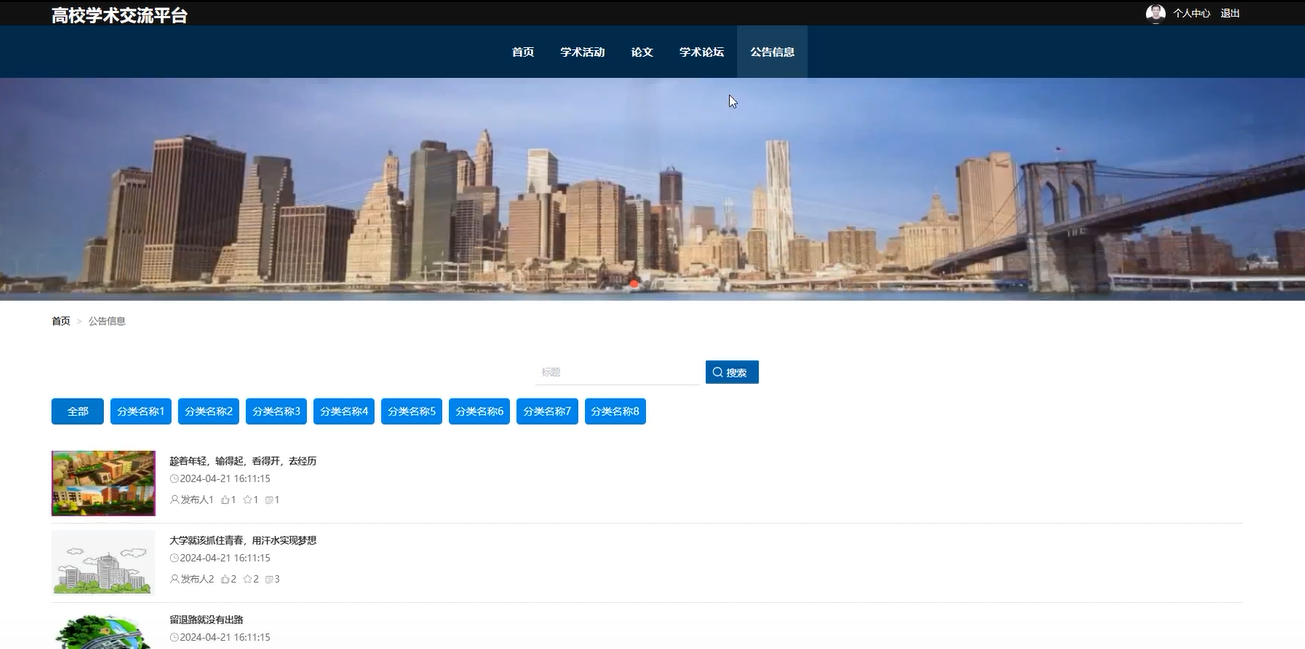The width and height of the screenshot is (1305, 649).
Task: Filter by 分类名称7
Action: (547, 411)
